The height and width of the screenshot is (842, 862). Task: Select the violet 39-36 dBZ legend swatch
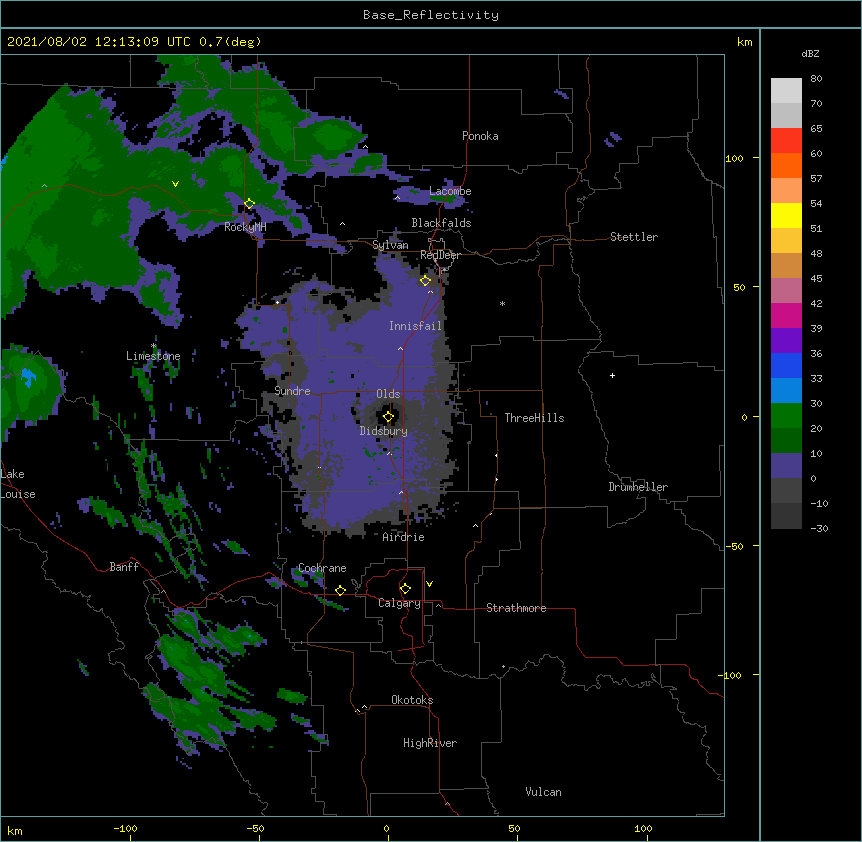[x=786, y=341]
